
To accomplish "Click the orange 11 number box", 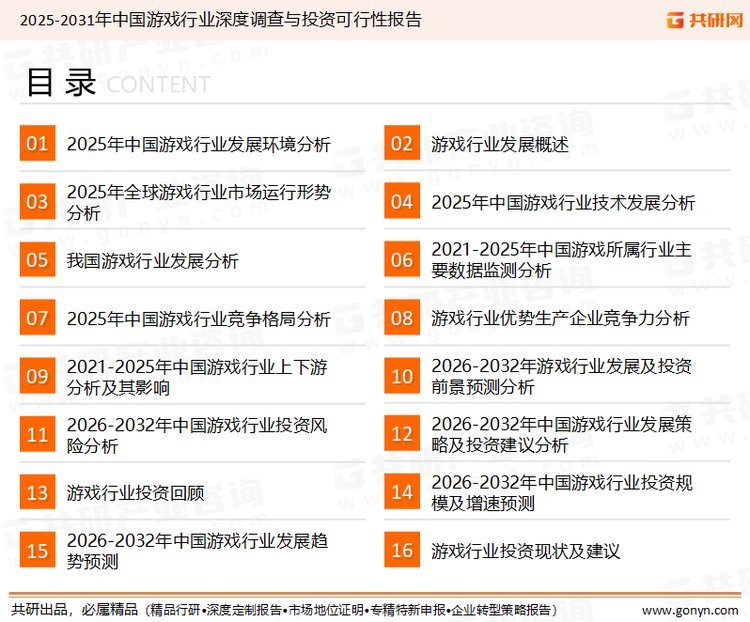I will pos(37,434).
